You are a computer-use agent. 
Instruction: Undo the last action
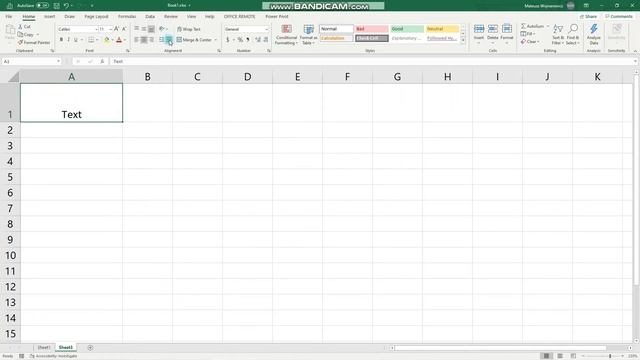point(66,6)
